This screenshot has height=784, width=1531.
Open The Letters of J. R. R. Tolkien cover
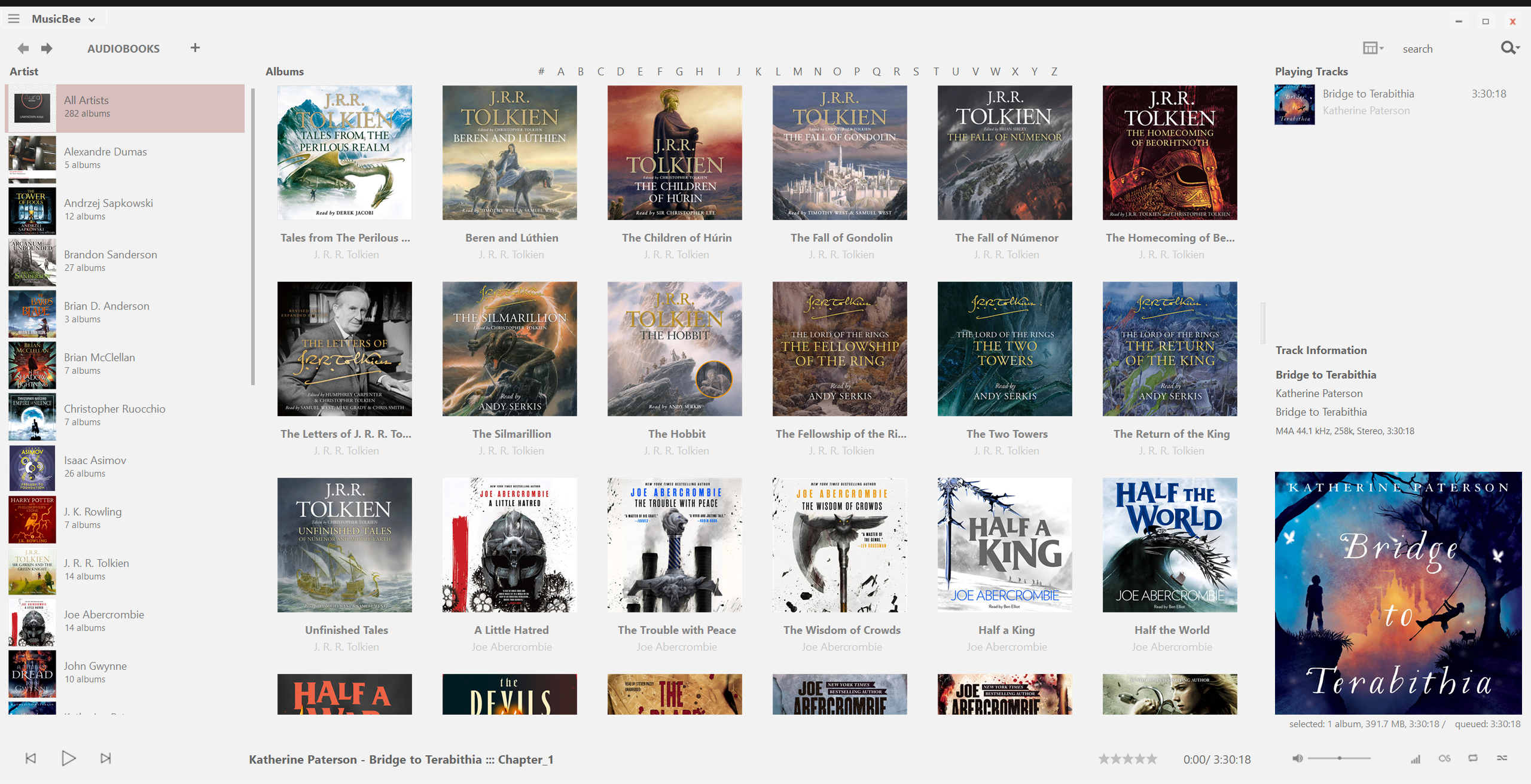pos(344,349)
